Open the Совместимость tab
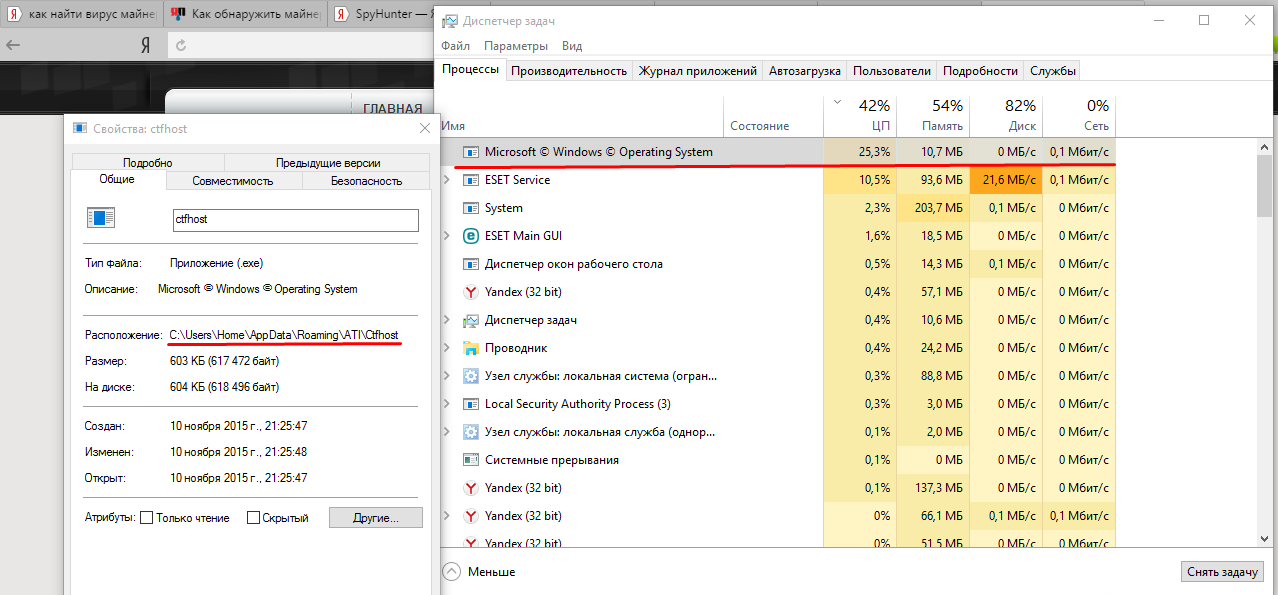Screen dimensions: 1278x595 click(x=233, y=181)
